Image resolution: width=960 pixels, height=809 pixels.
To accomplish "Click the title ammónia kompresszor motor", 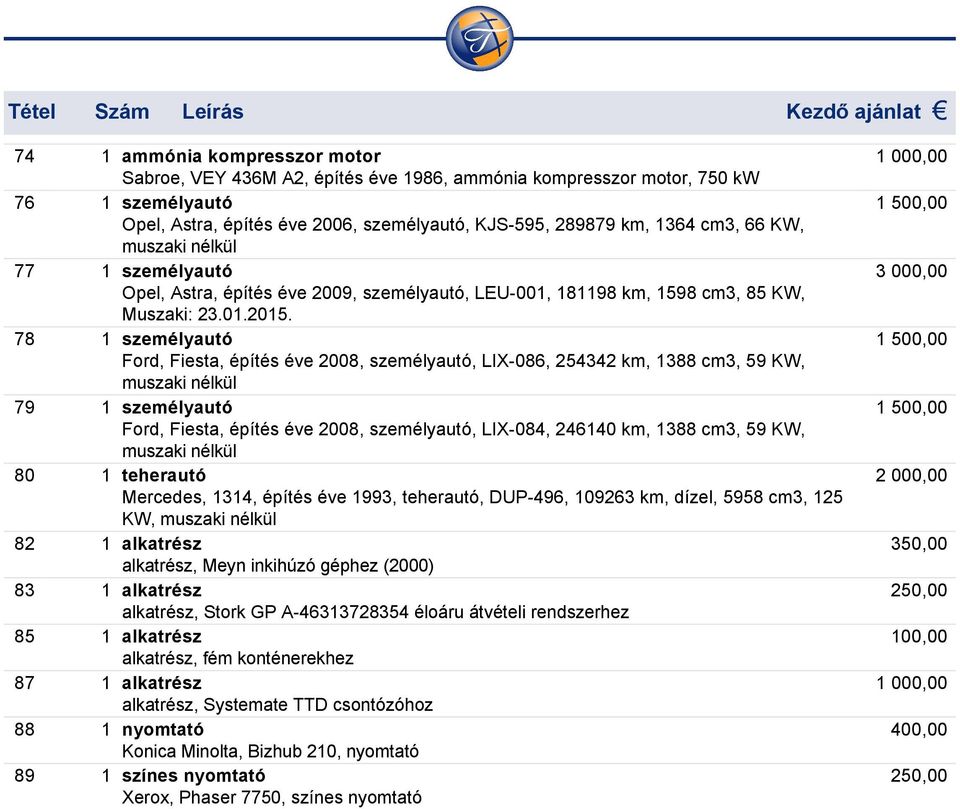I will (x=251, y=156).
